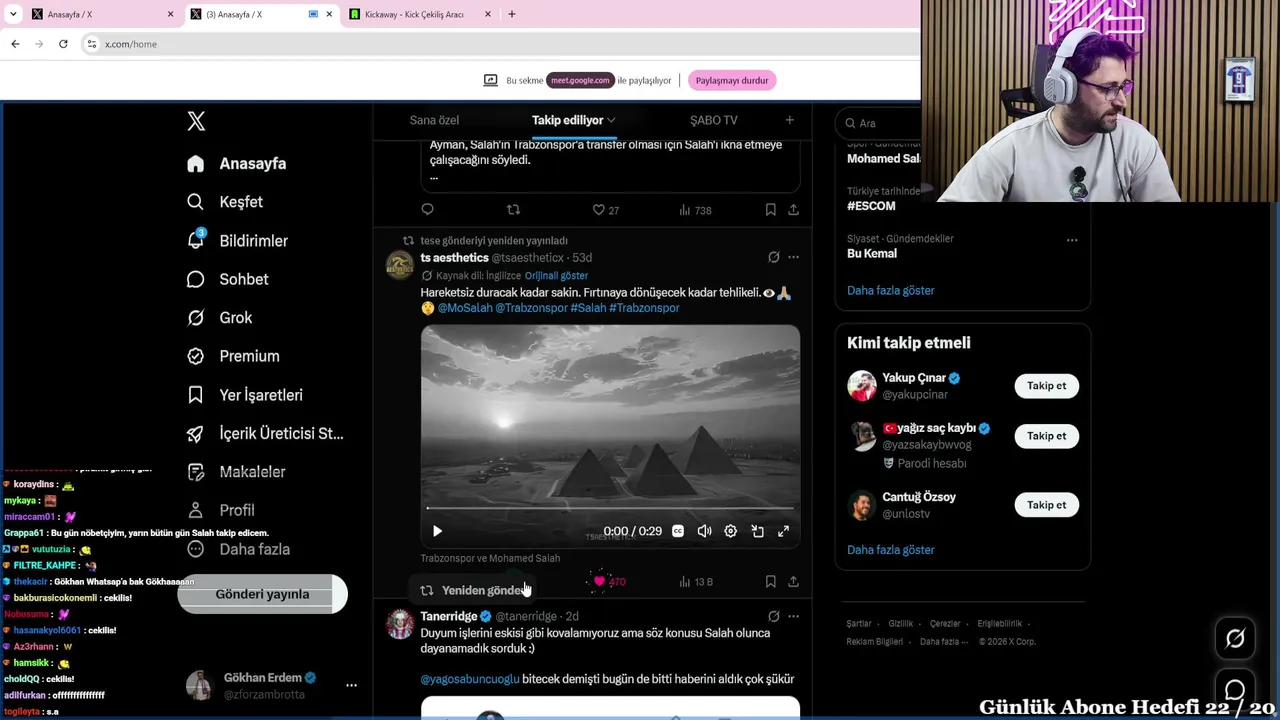Show more trends under Bu Kemal
Image resolution: width=1280 pixels, height=720 pixels.
pos(891,291)
